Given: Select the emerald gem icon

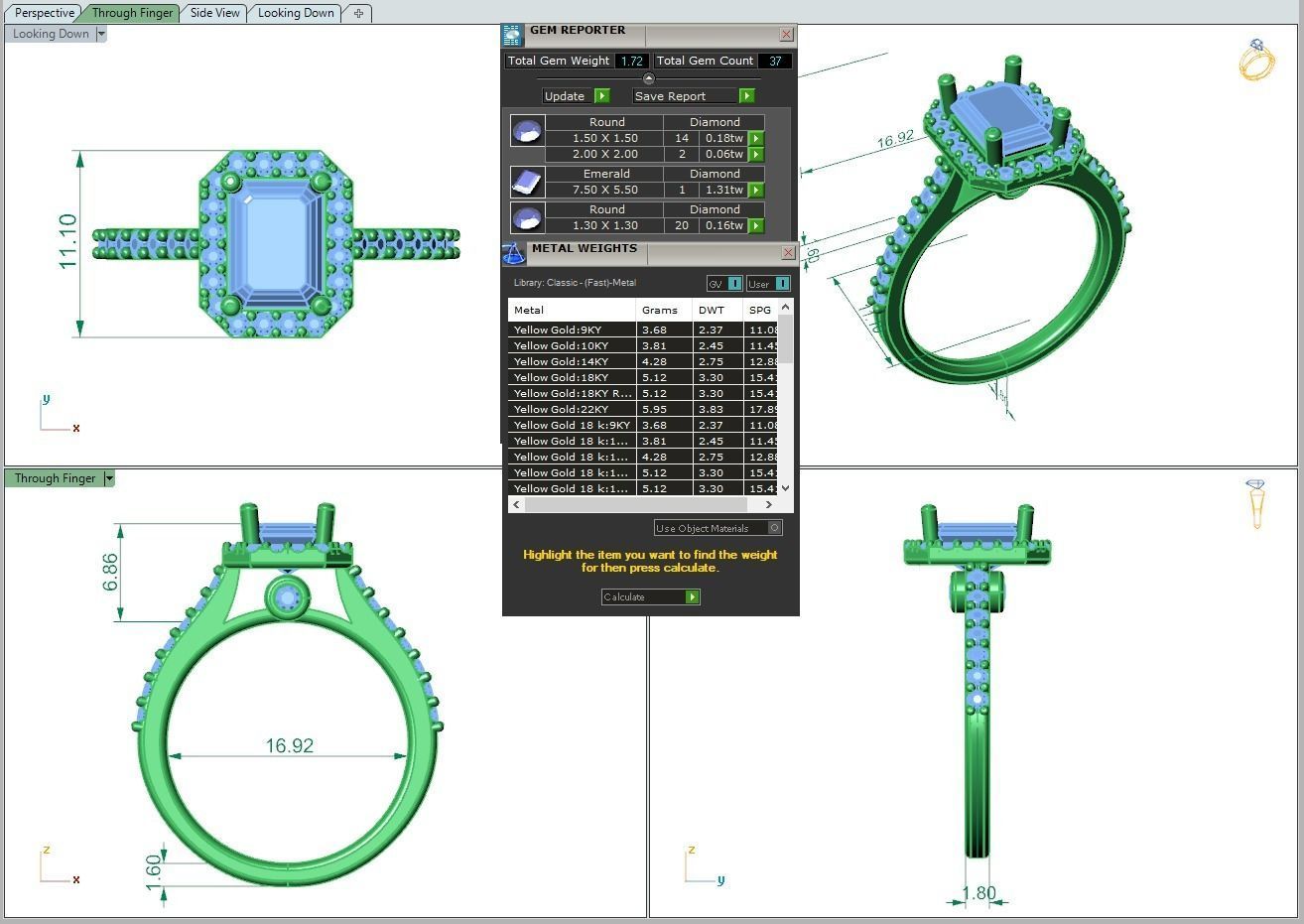Looking at the screenshot, I should pyautogui.click(x=527, y=181).
